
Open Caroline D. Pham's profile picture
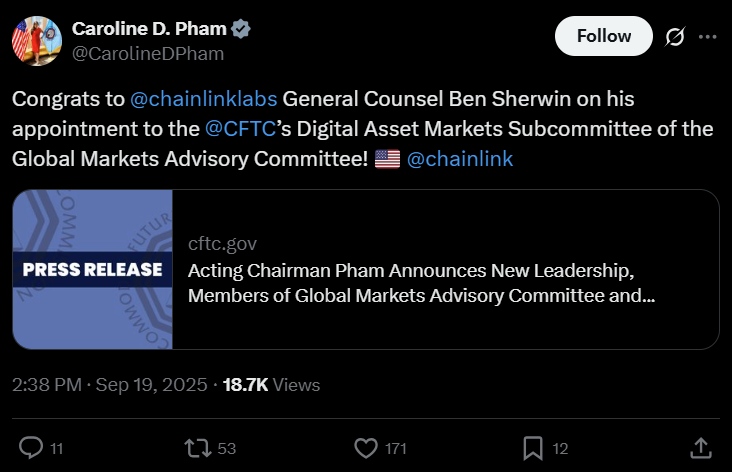(x=36, y=40)
